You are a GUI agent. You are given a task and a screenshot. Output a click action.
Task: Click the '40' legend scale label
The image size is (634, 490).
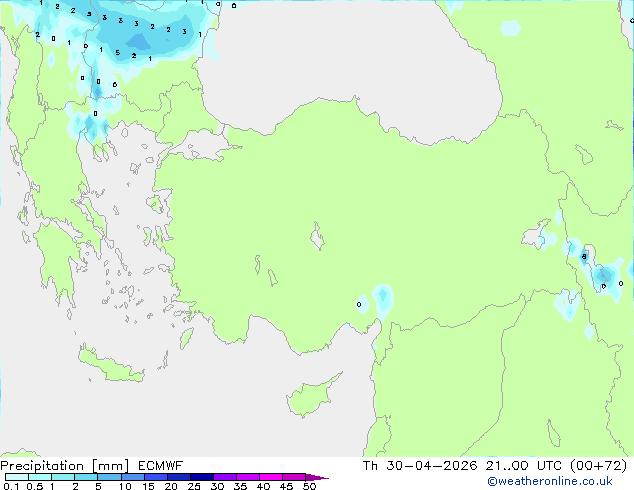click(x=264, y=486)
